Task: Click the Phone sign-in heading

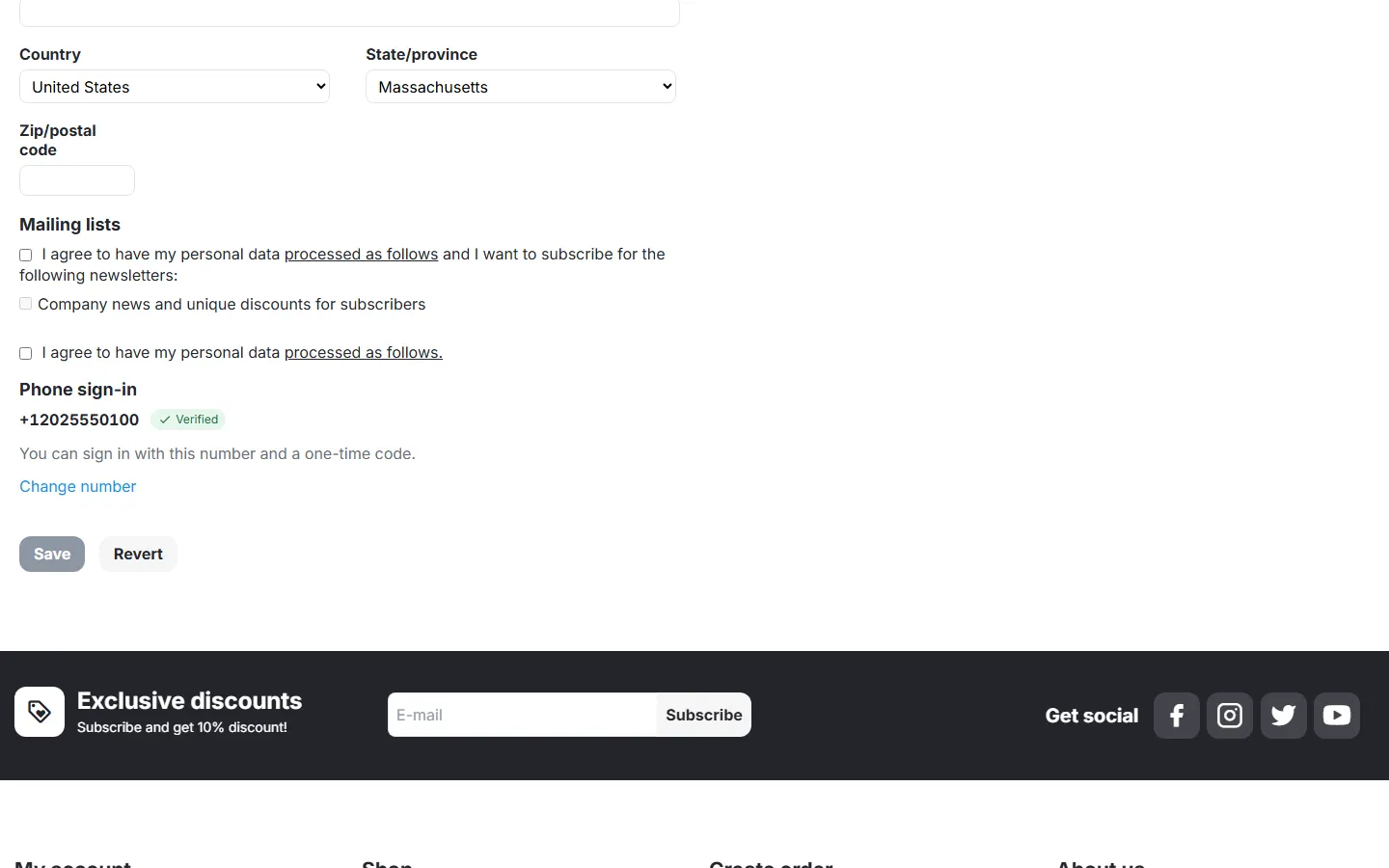Action: pos(78,390)
